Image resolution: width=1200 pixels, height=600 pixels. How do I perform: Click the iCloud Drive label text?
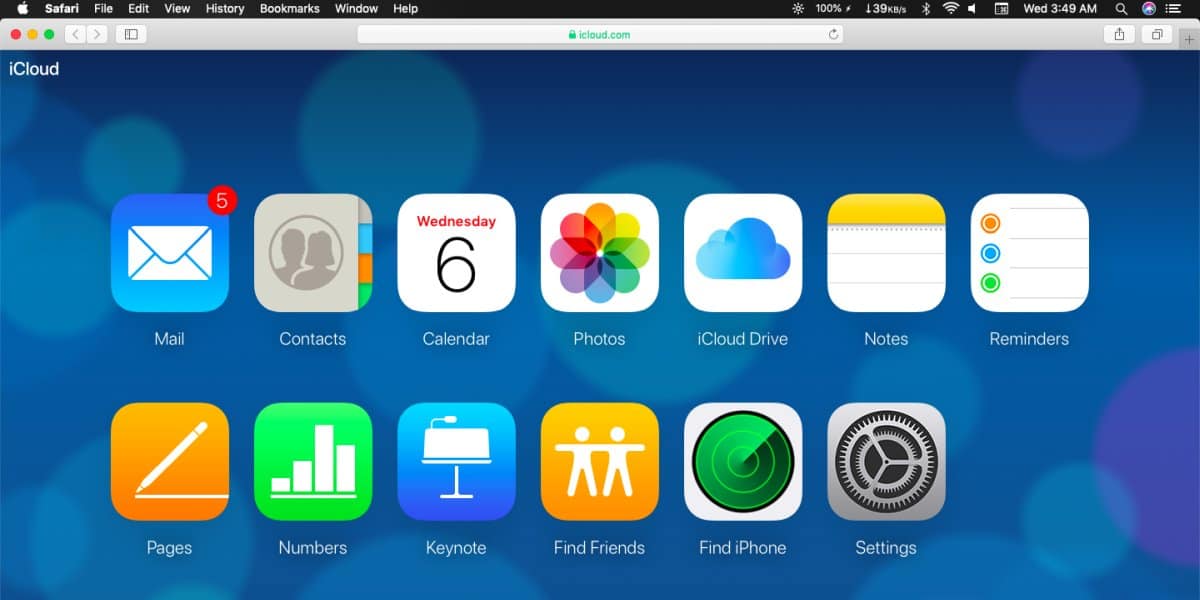(x=743, y=339)
